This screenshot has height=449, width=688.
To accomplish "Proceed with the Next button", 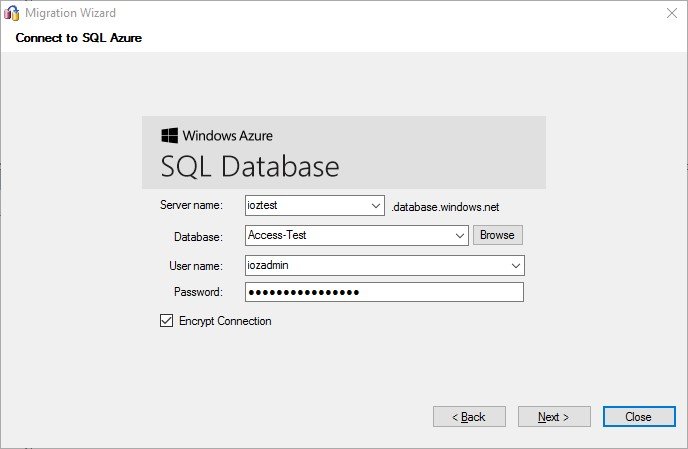I will click(x=554, y=417).
